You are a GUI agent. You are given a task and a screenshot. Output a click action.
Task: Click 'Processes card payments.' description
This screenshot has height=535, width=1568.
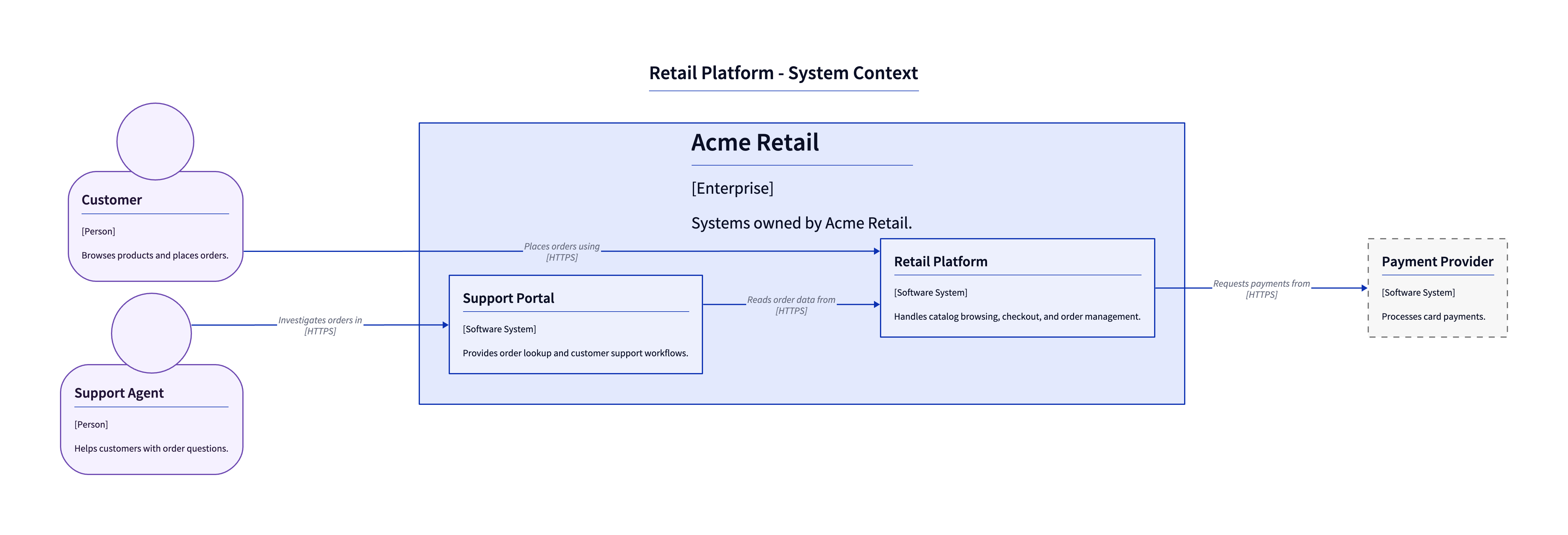[1433, 316]
